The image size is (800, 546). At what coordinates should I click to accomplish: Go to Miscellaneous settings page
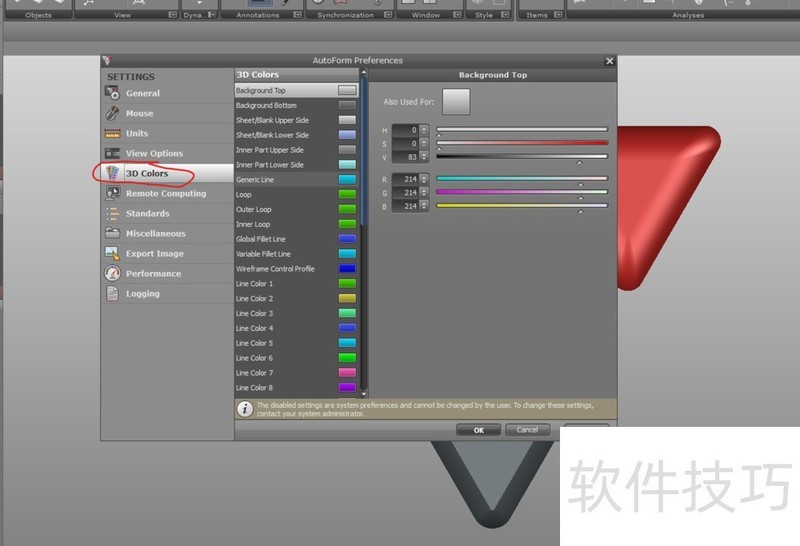(167, 233)
